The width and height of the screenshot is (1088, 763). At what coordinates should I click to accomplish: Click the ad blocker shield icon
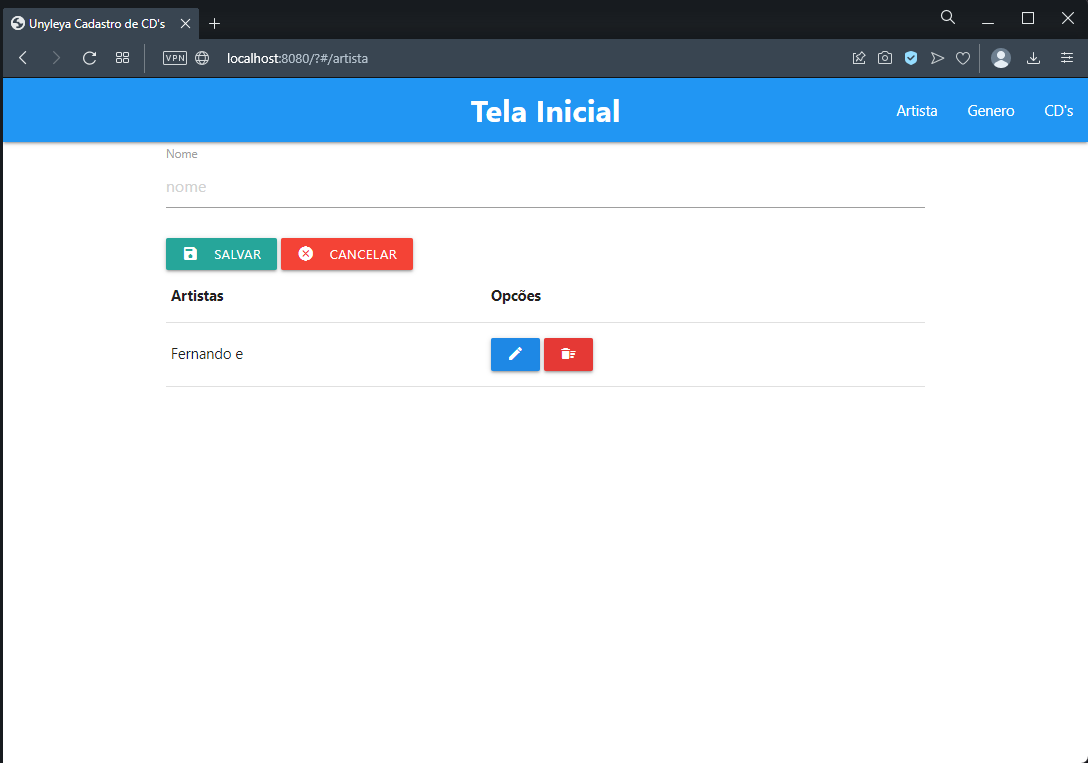[x=911, y=59]
